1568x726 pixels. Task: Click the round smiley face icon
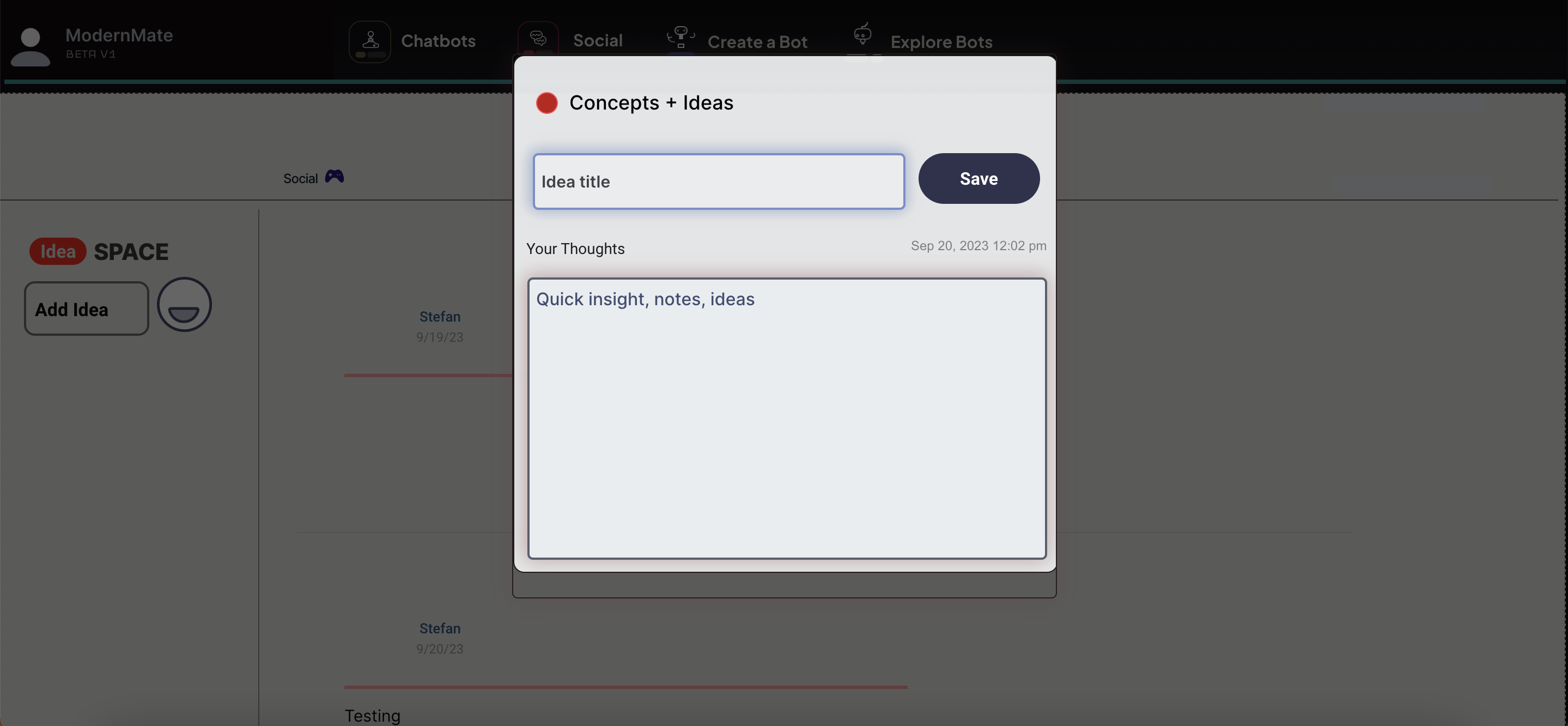click(184, 305)
